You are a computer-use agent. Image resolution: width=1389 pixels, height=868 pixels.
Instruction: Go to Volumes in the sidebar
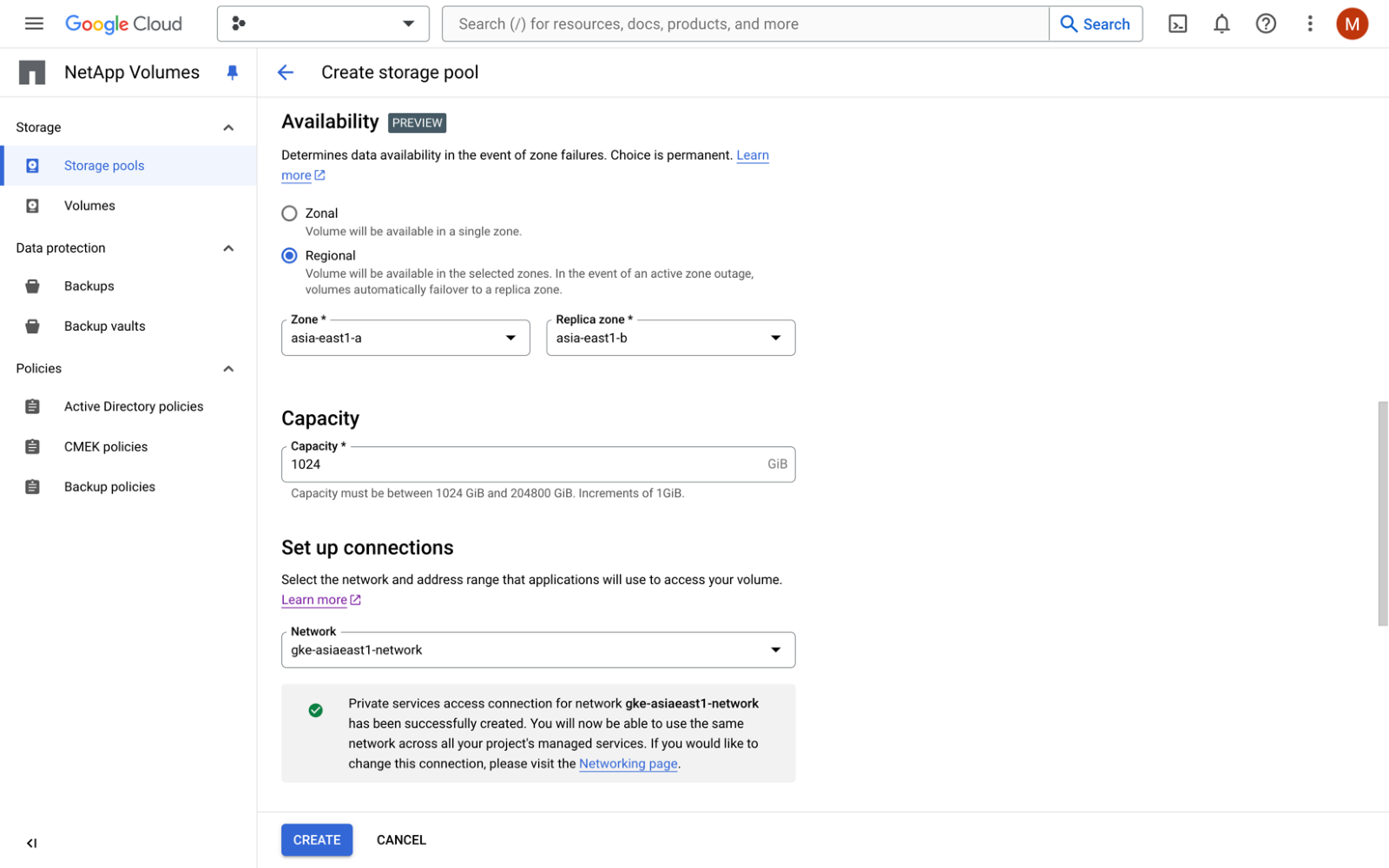(89, 206)
